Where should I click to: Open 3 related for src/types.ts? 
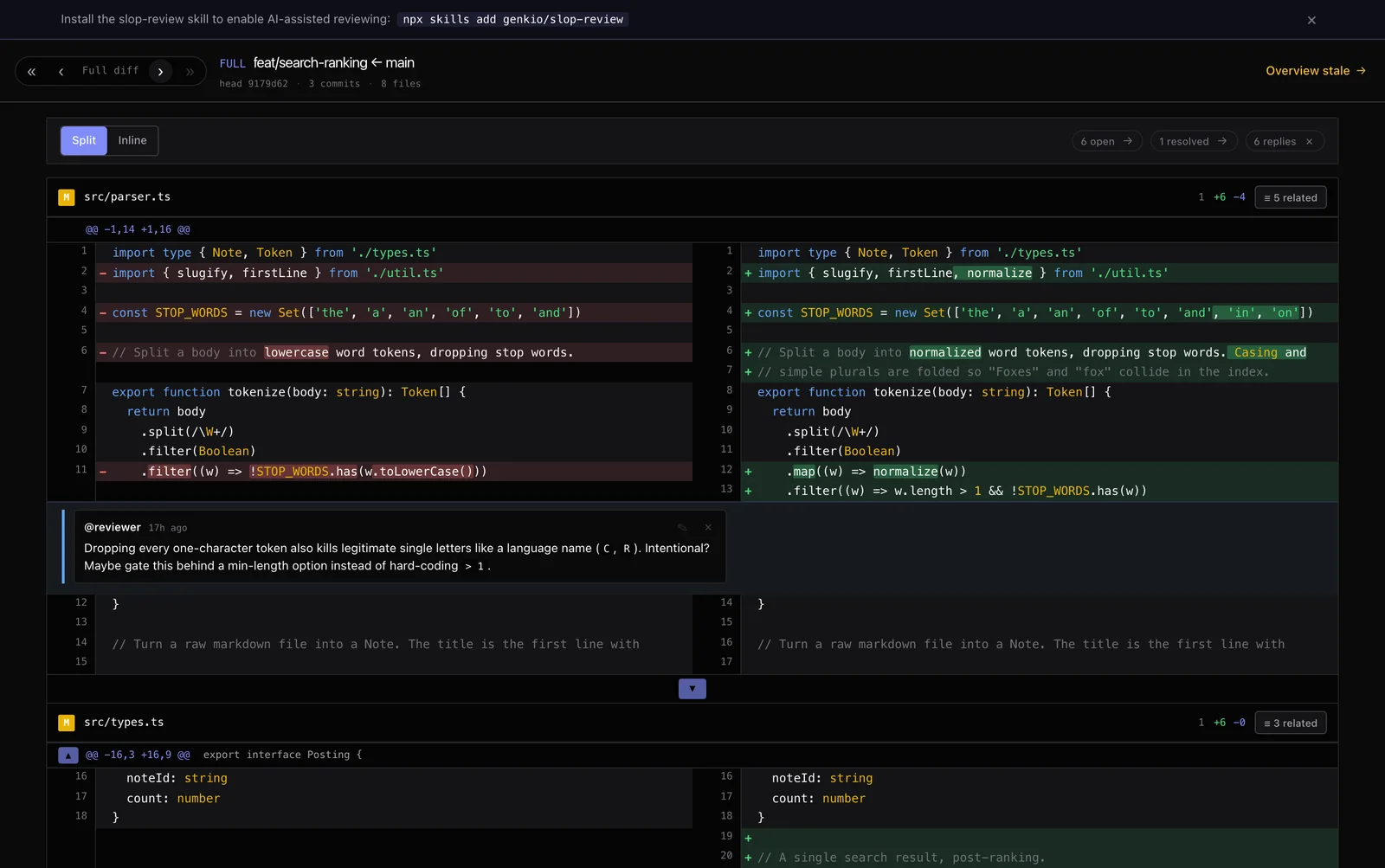[x=1290, y=723]
